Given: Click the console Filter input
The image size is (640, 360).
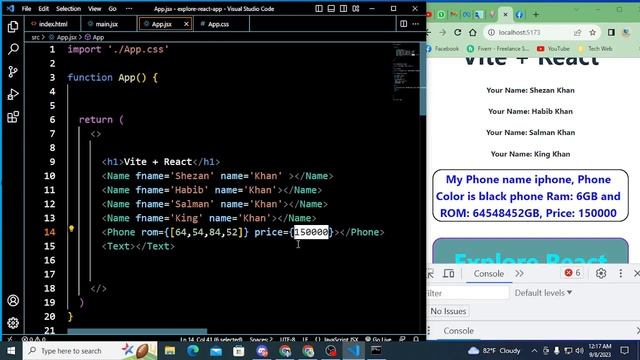Looking at the screenshot, I should (x=467, y=293).
